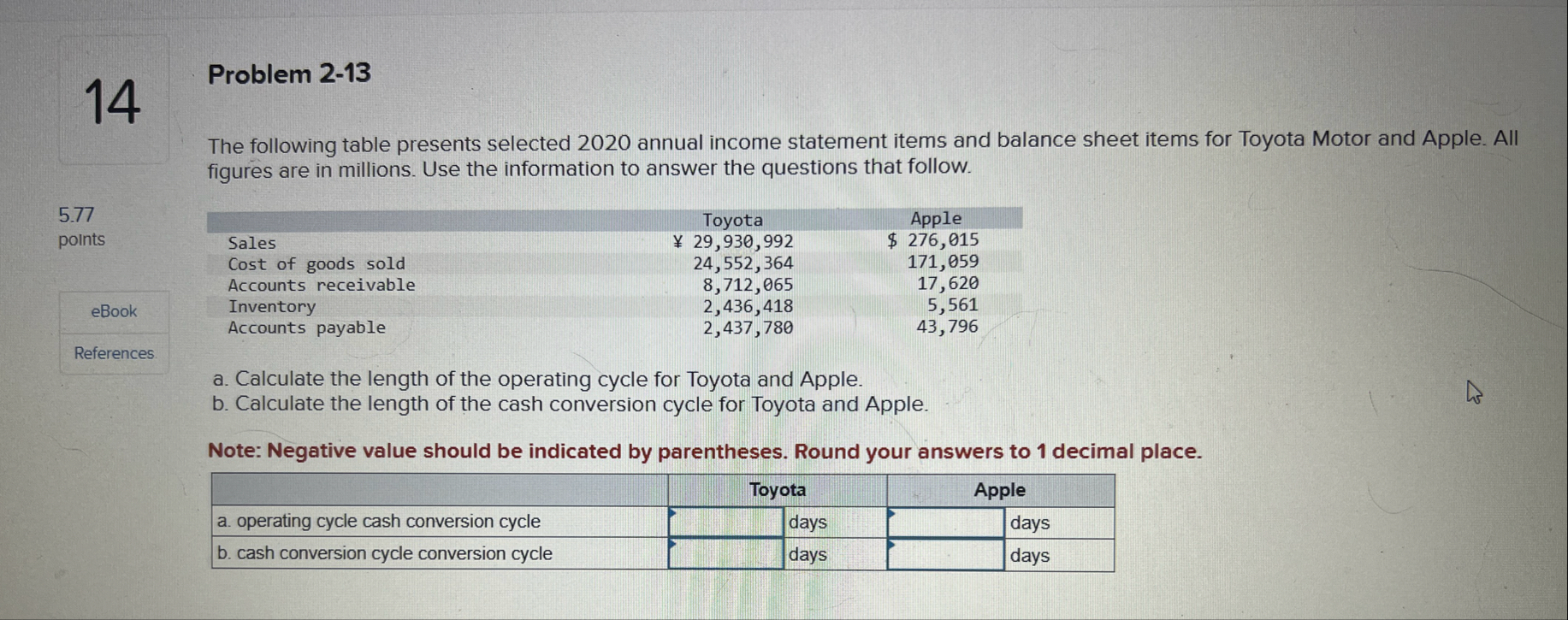Select the Toyota header in data table

point(732,220)
